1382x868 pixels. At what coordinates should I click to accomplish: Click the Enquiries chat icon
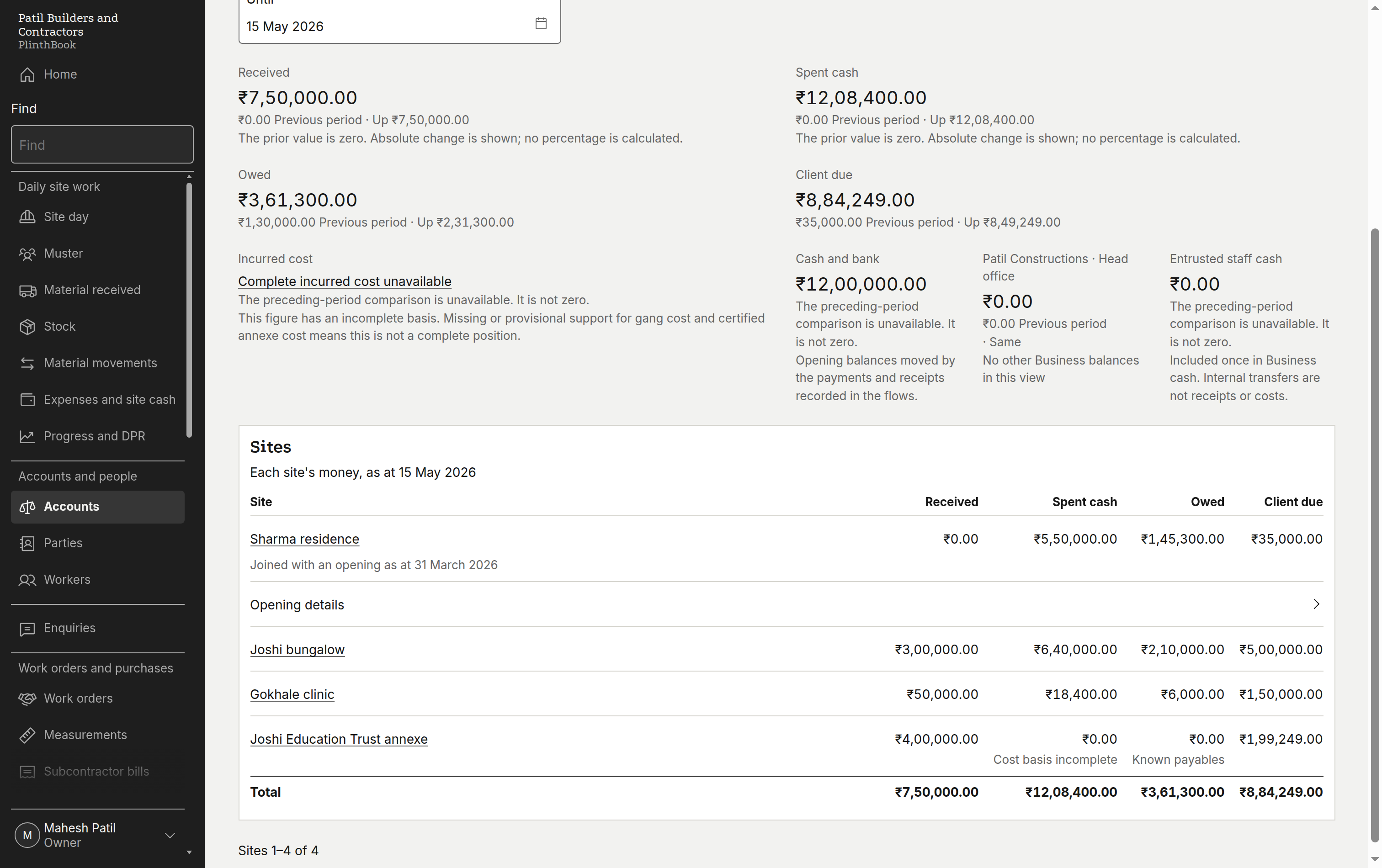click(27, 629)
